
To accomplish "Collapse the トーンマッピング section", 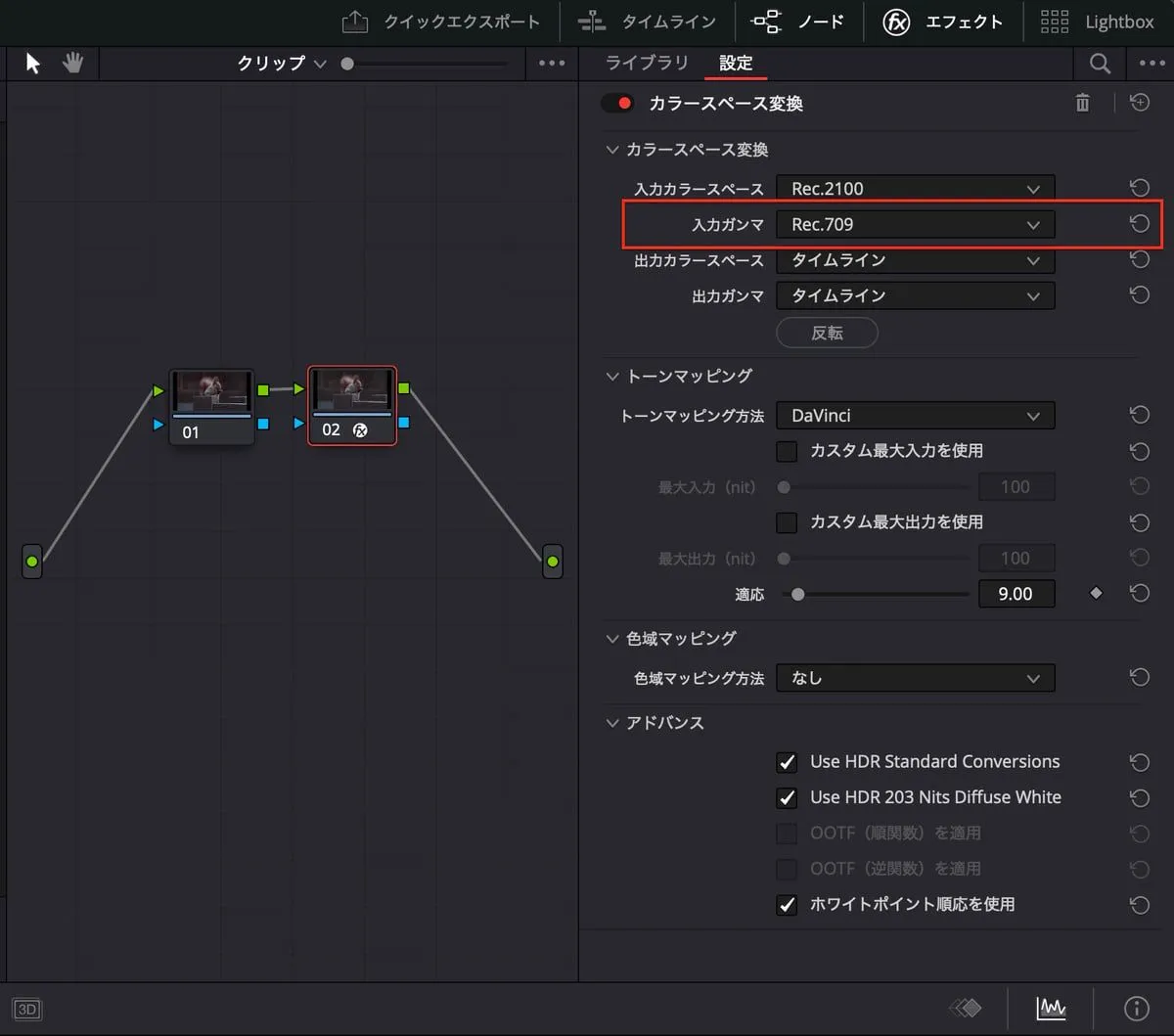I will (613, 376).
